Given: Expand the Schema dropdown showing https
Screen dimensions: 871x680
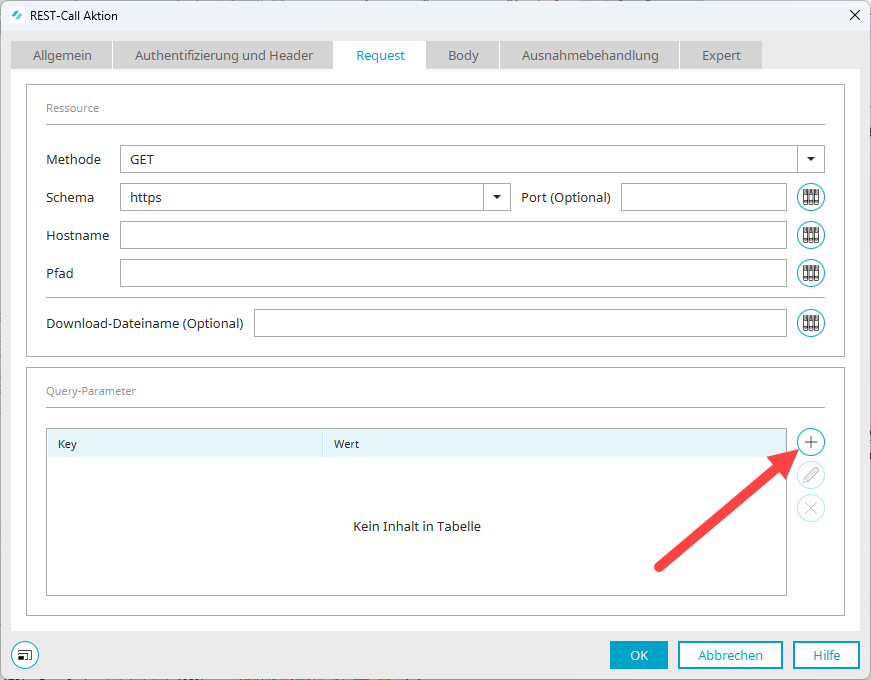Looking at the screenshot, I should (497, 197).
